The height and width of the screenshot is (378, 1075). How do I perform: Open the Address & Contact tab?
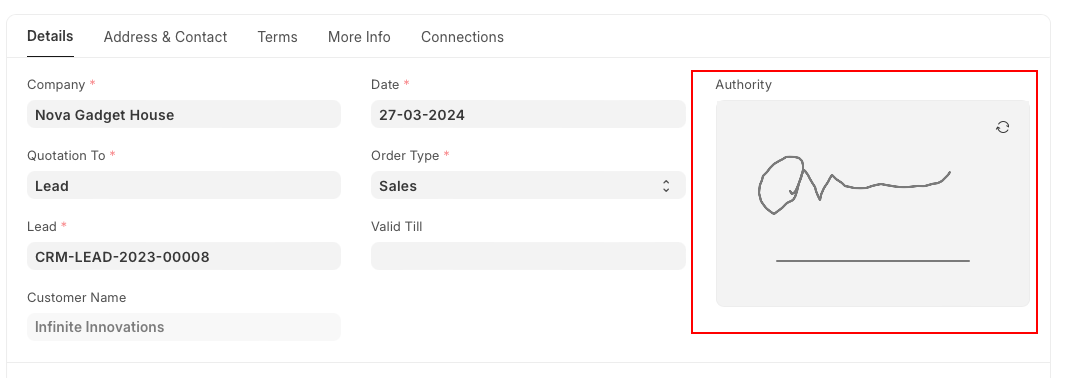click(165, 37)
